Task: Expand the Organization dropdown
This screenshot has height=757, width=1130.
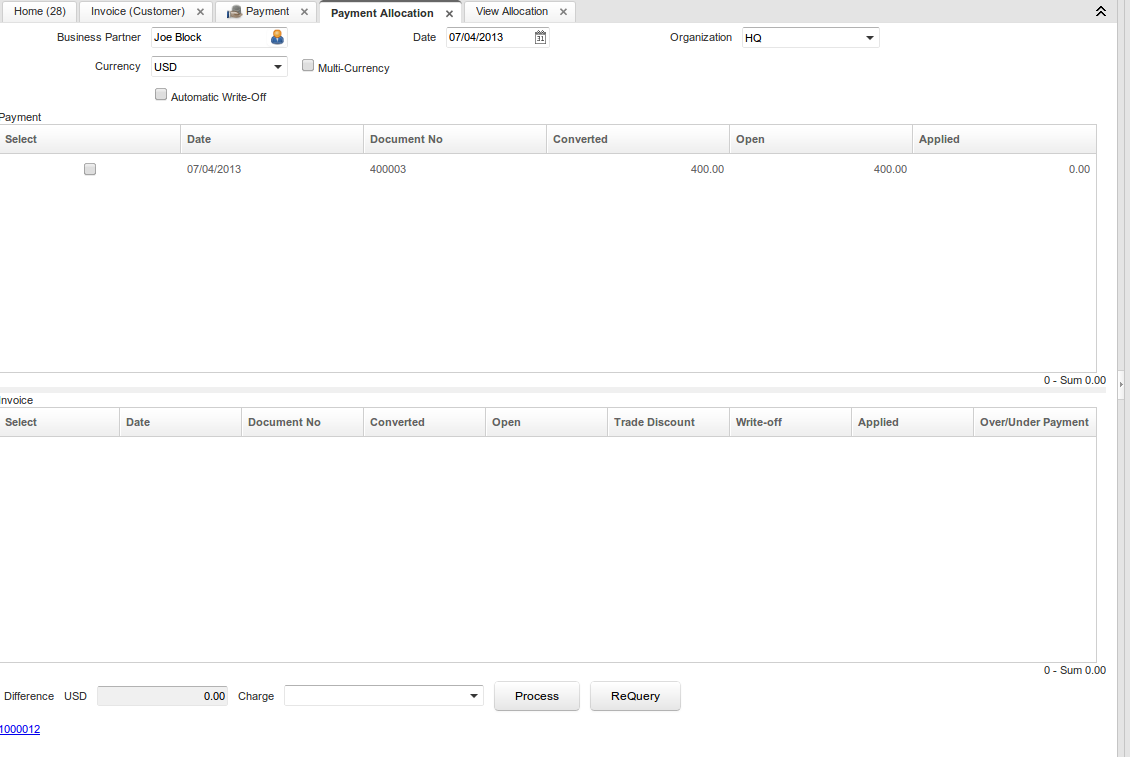Action: click(869, 39)
